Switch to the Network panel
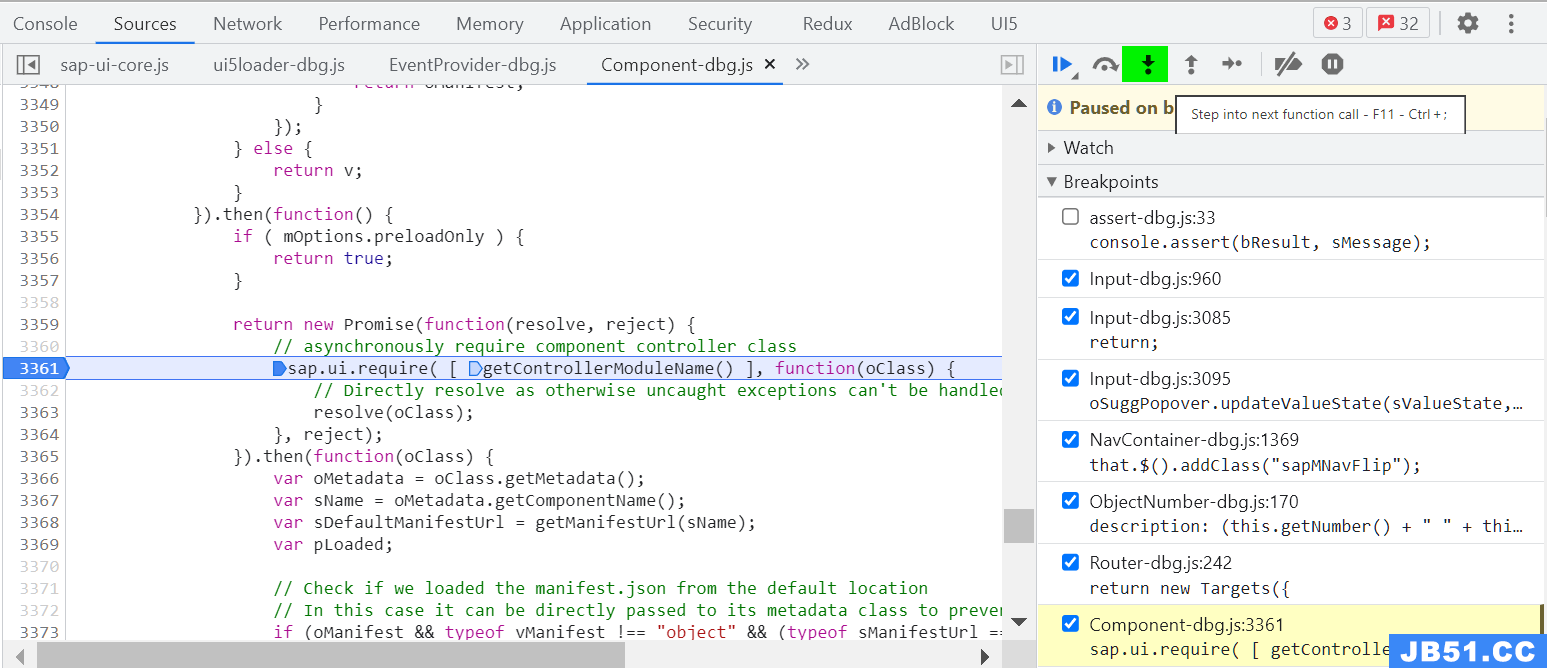 tap(247, 23)
